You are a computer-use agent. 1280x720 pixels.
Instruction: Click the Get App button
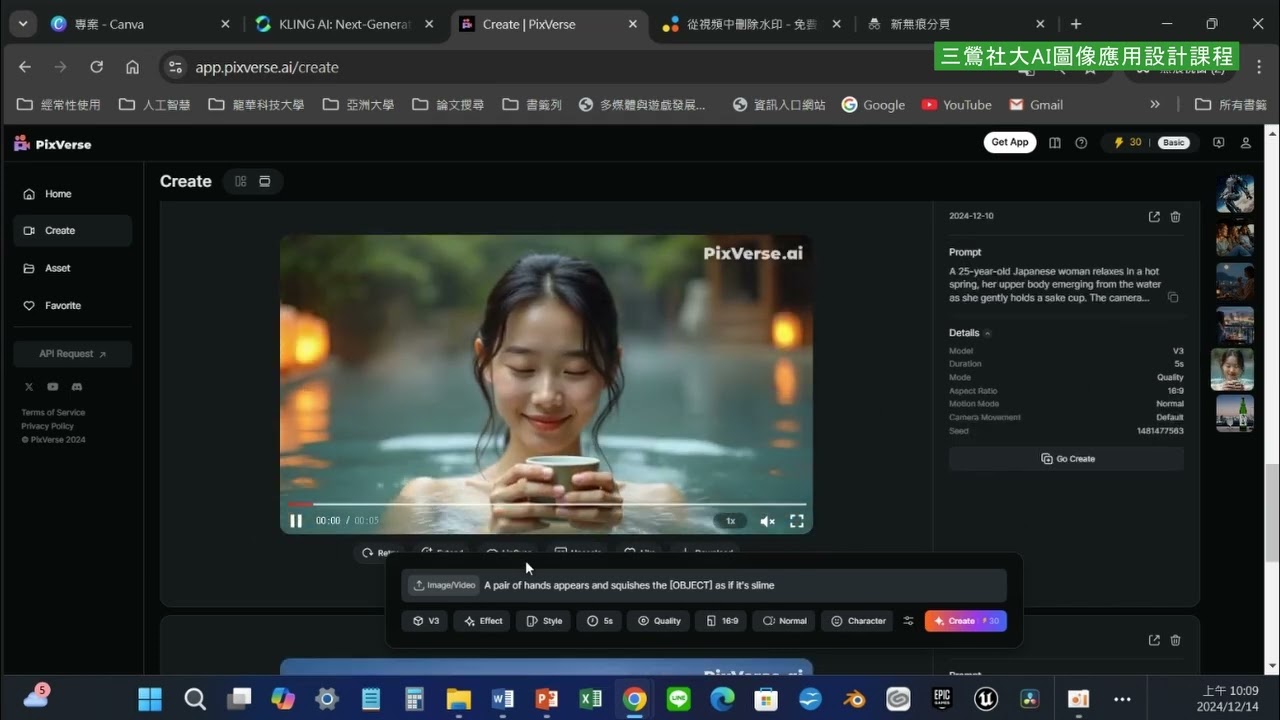coord(1010,143)
